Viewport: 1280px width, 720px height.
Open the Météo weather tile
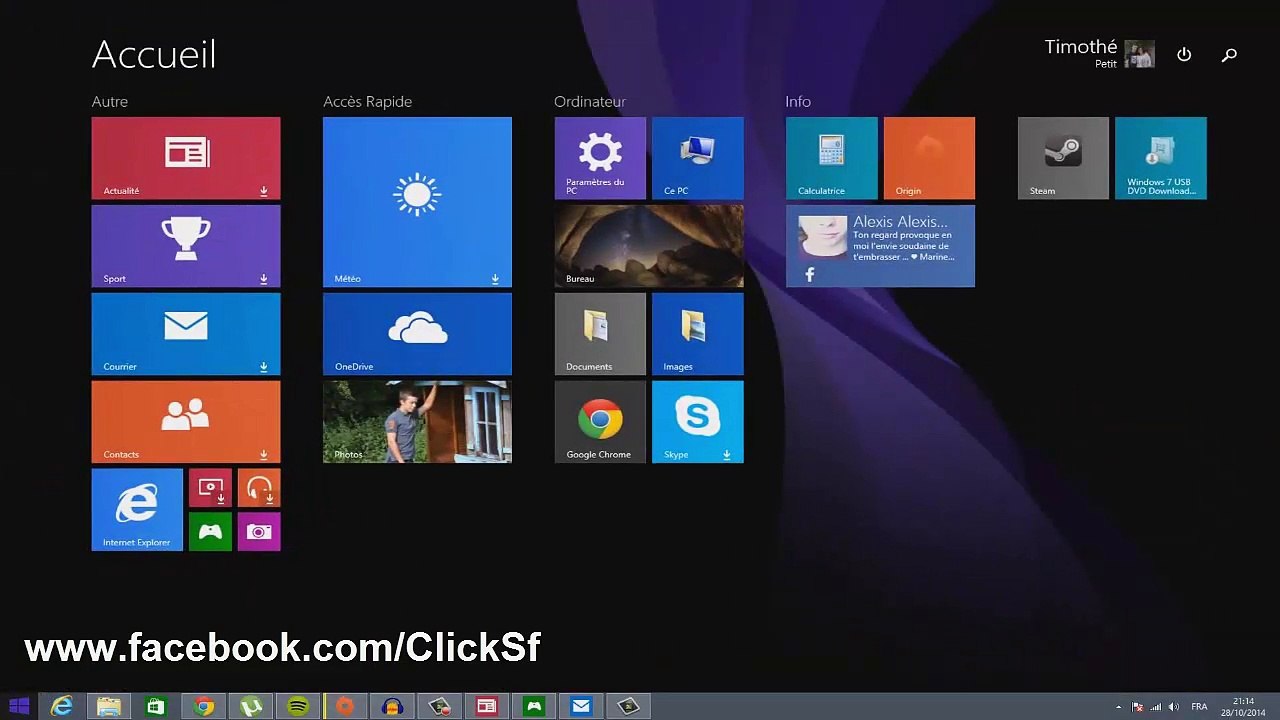[417, 202]
